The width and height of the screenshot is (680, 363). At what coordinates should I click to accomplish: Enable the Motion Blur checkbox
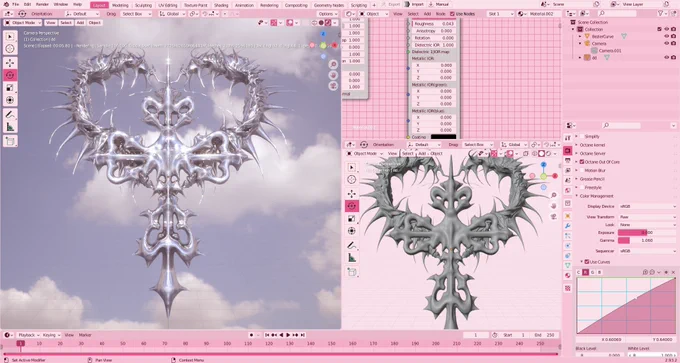(x=582, y=170)
